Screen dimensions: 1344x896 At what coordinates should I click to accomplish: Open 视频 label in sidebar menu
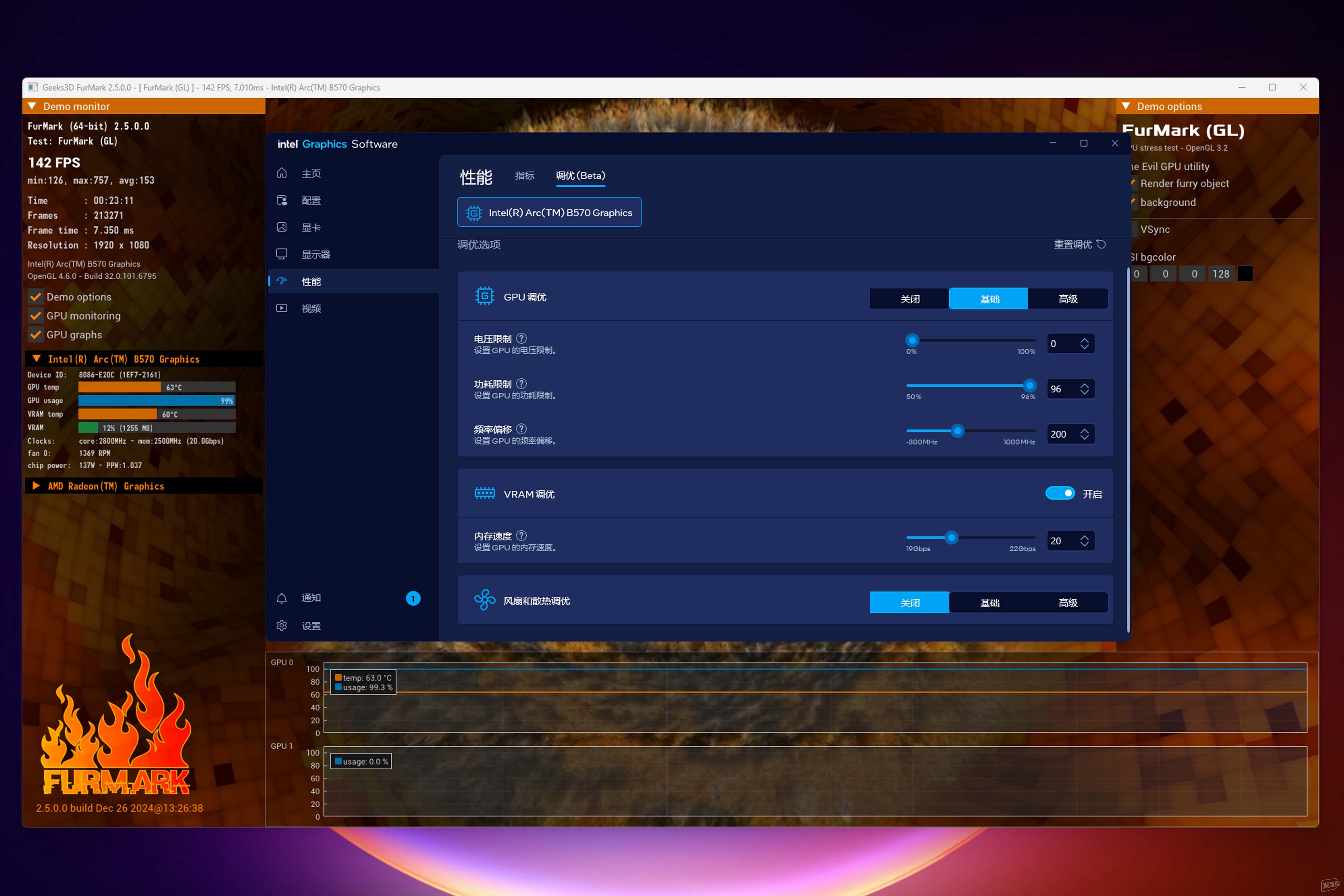(x=311, y=309)
